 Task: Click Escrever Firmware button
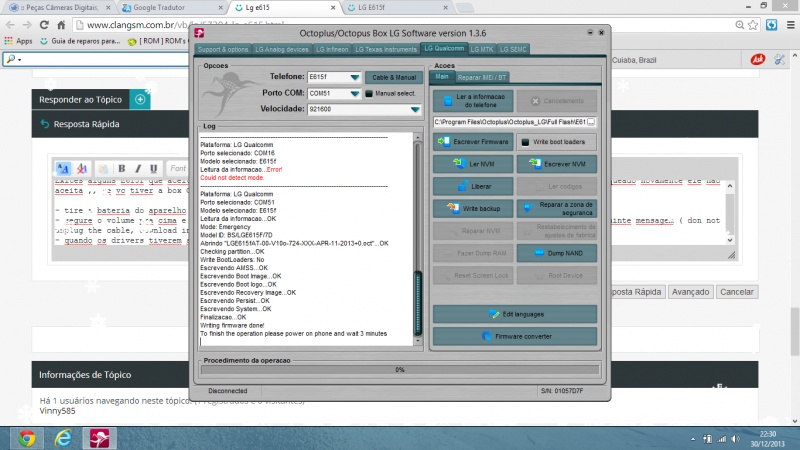click(473, 142)
